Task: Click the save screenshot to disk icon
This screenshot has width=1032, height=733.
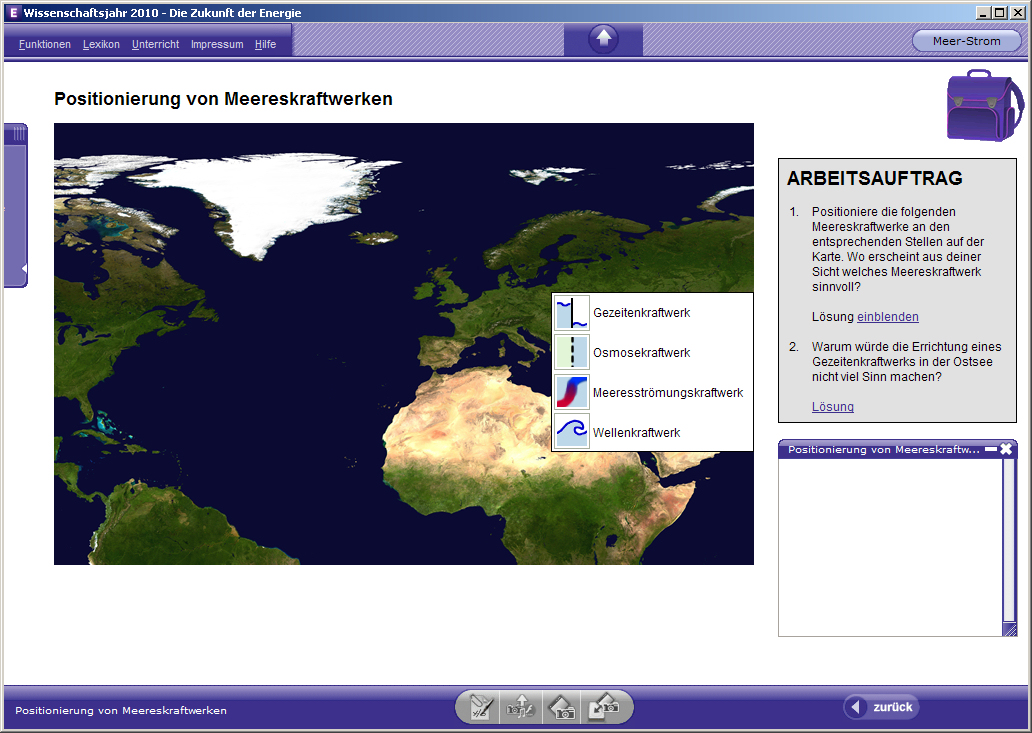Action: point(604,708)
